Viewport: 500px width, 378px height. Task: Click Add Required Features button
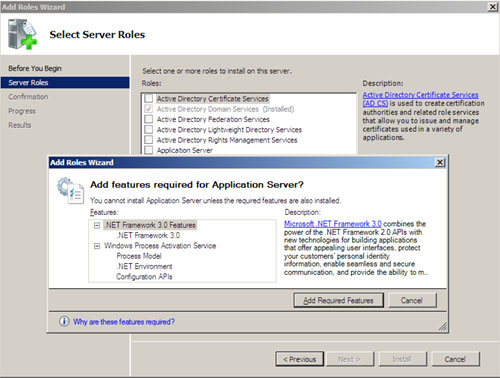click(x=338, y=300)
